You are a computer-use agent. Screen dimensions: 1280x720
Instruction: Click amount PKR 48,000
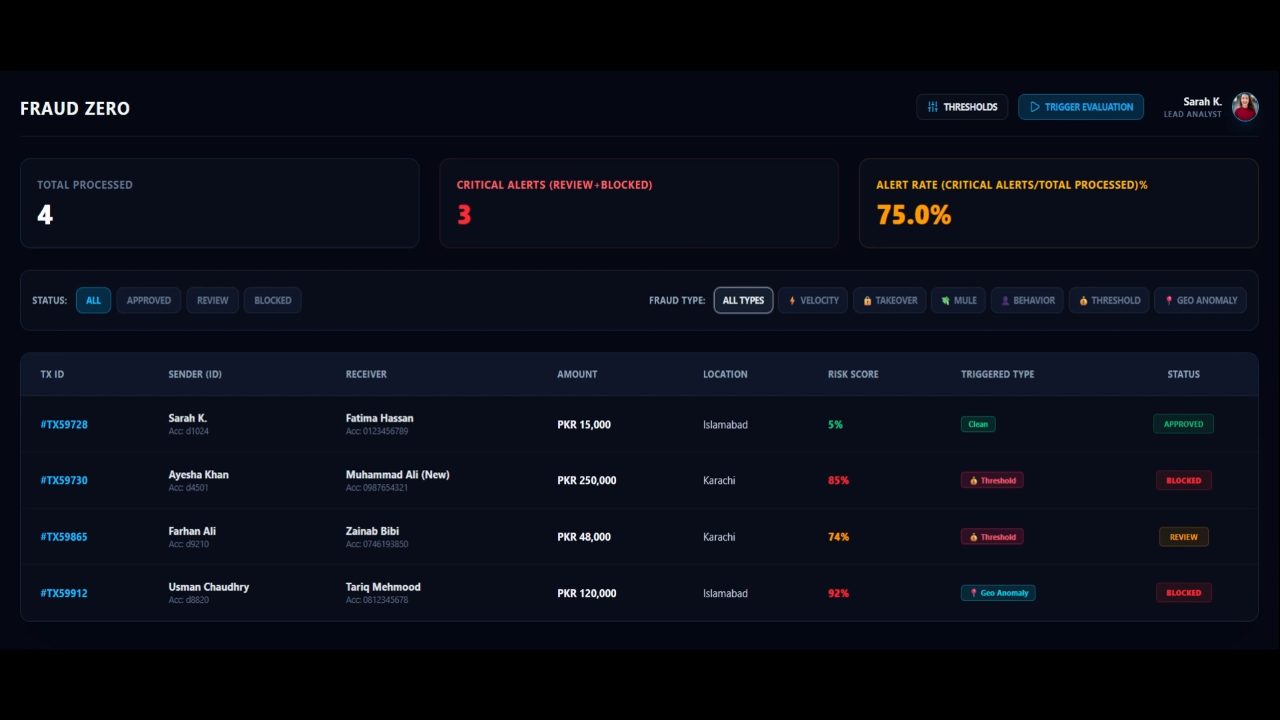[x=583, y=537]
